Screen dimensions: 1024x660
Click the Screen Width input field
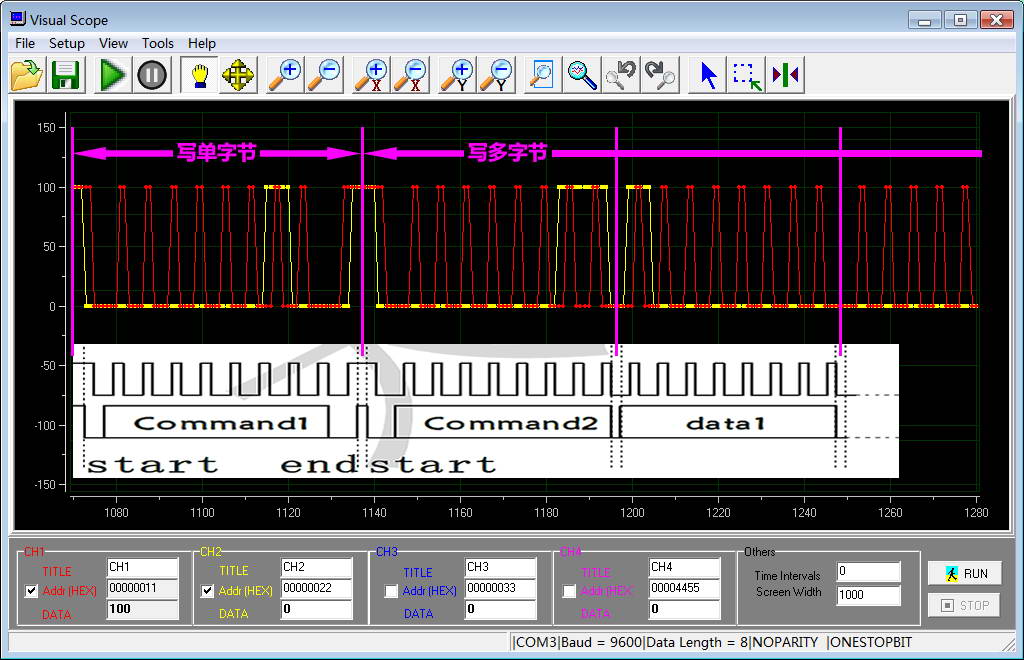click(868, 596)
